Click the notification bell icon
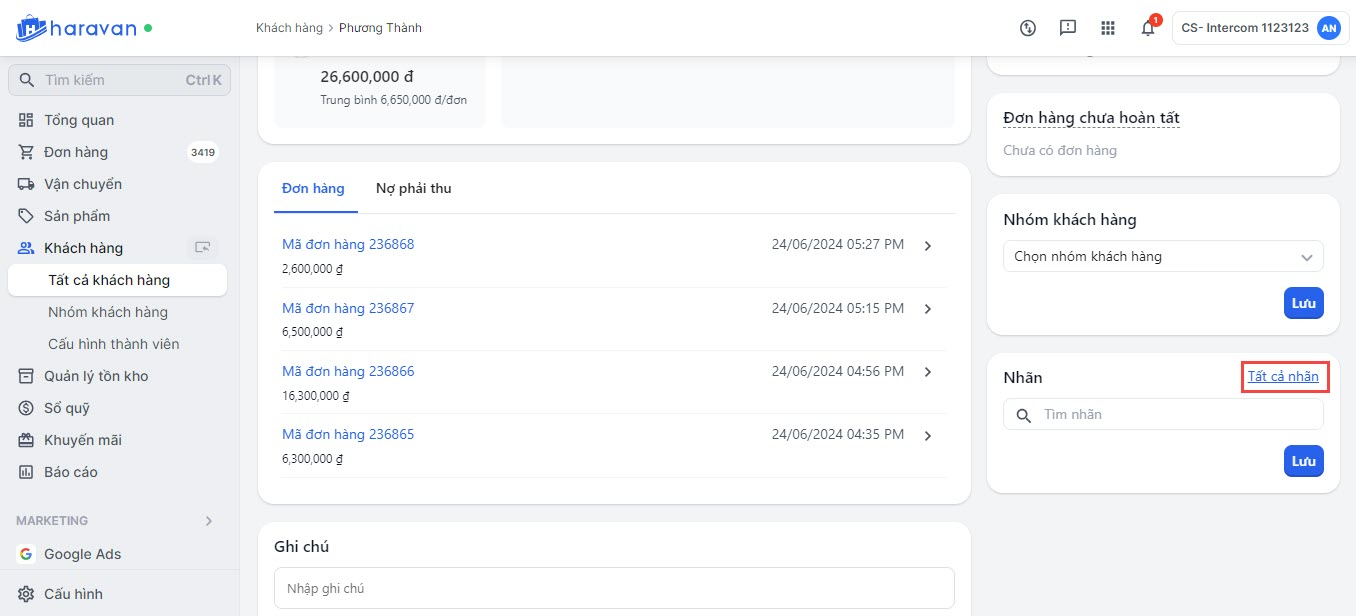This screenshot has width=1356, height=616. (1147, 28)
